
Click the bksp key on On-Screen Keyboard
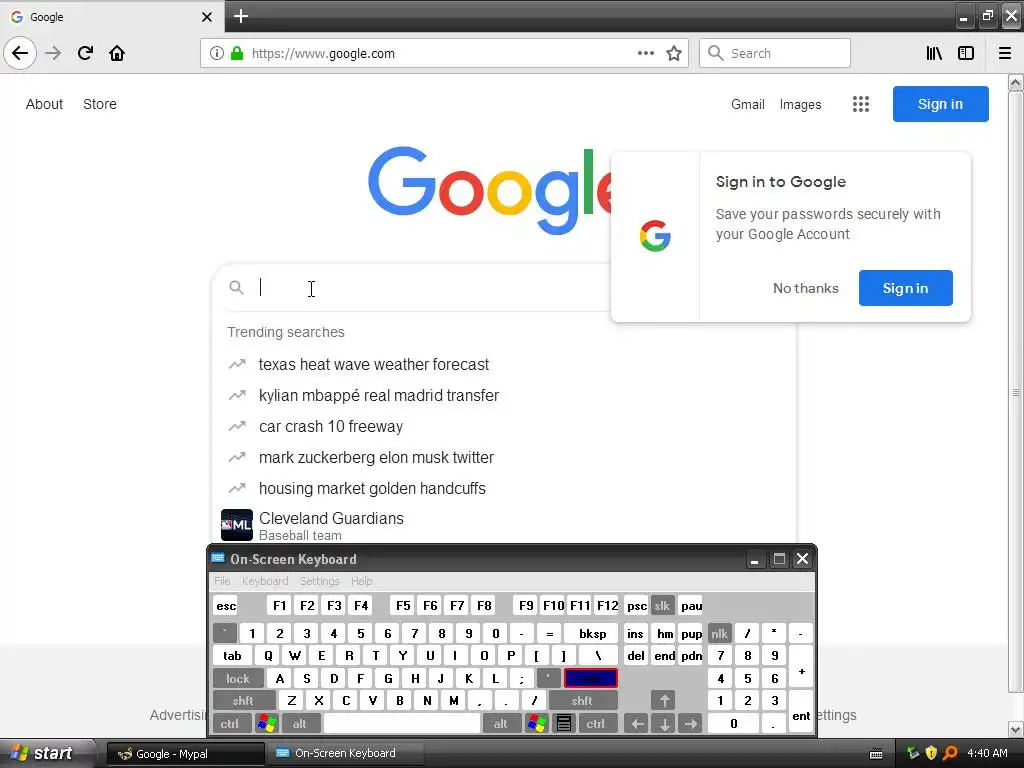pos(592,633)
